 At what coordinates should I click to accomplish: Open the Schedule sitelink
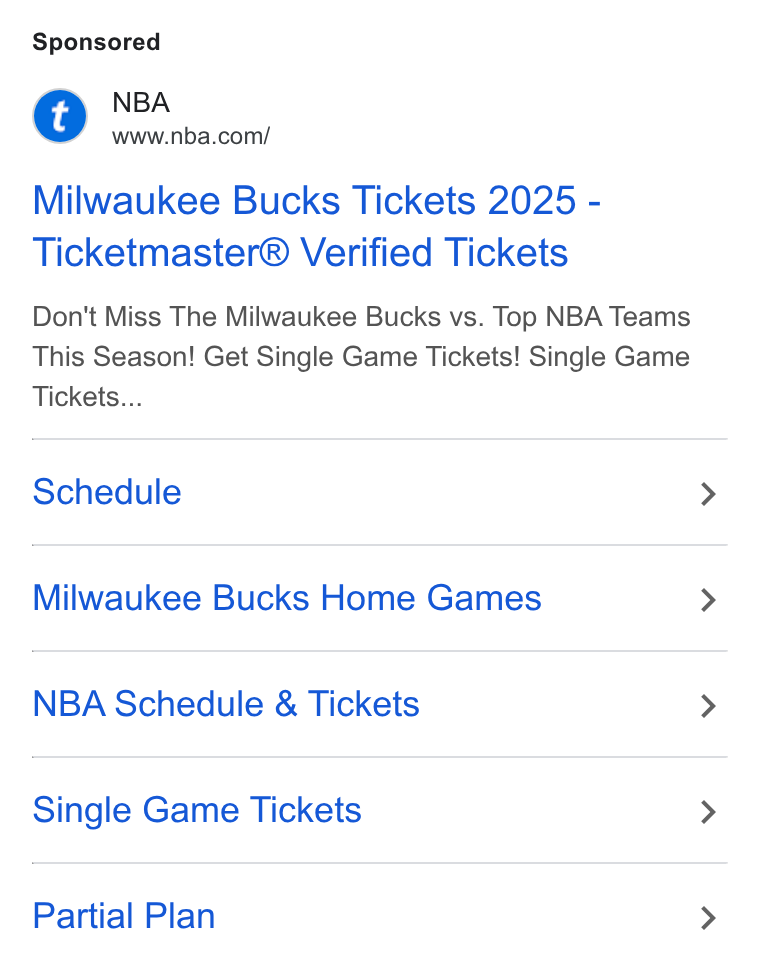[107, 492]
